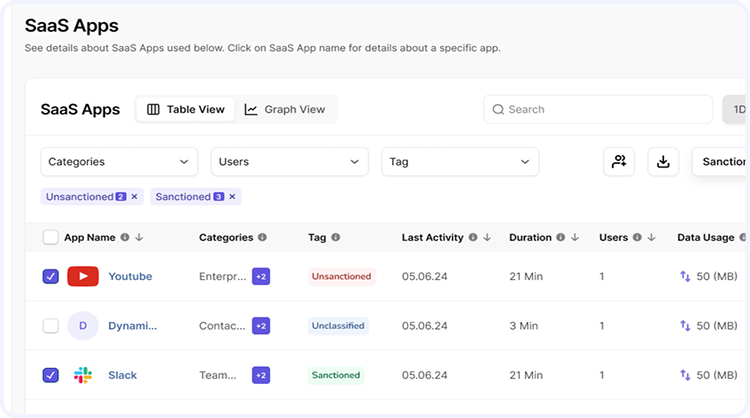
Task: Click the Unsanctioned tag on Youtube row
Action: [x=342, y=276]
